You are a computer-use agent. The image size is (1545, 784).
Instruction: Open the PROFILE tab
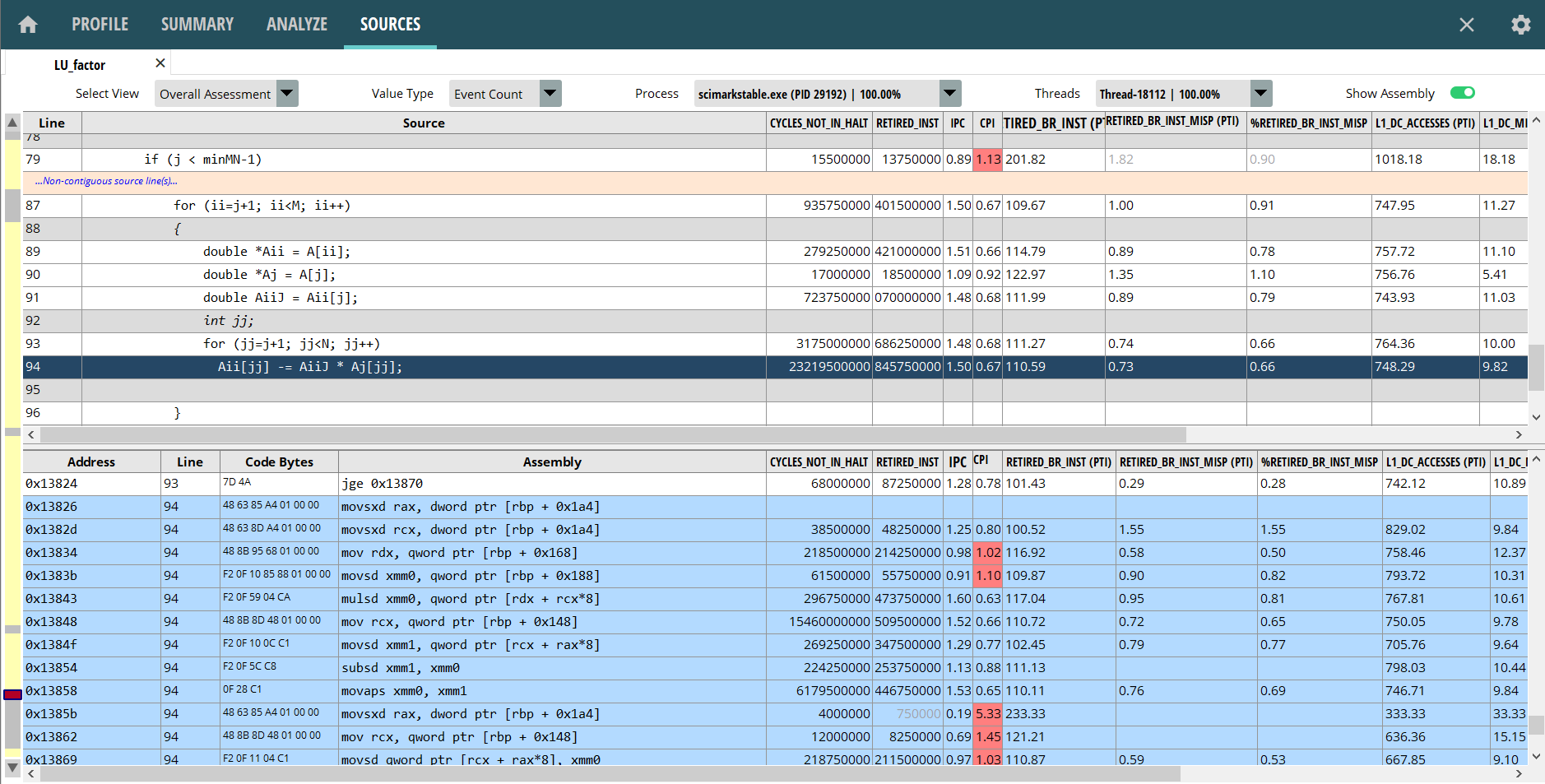(100, 25)
